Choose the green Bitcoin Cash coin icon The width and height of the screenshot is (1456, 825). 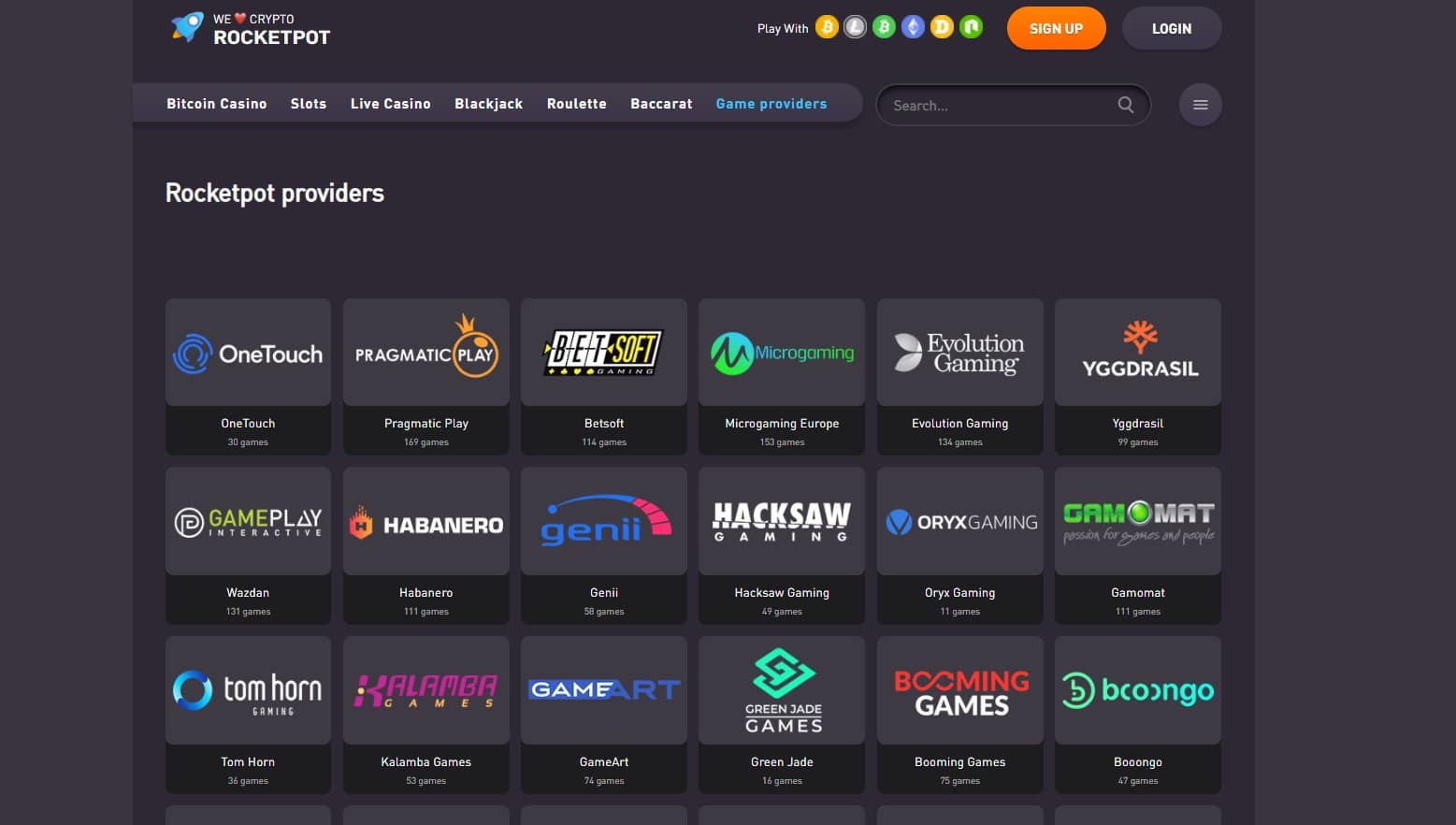[x=884, y=27]
